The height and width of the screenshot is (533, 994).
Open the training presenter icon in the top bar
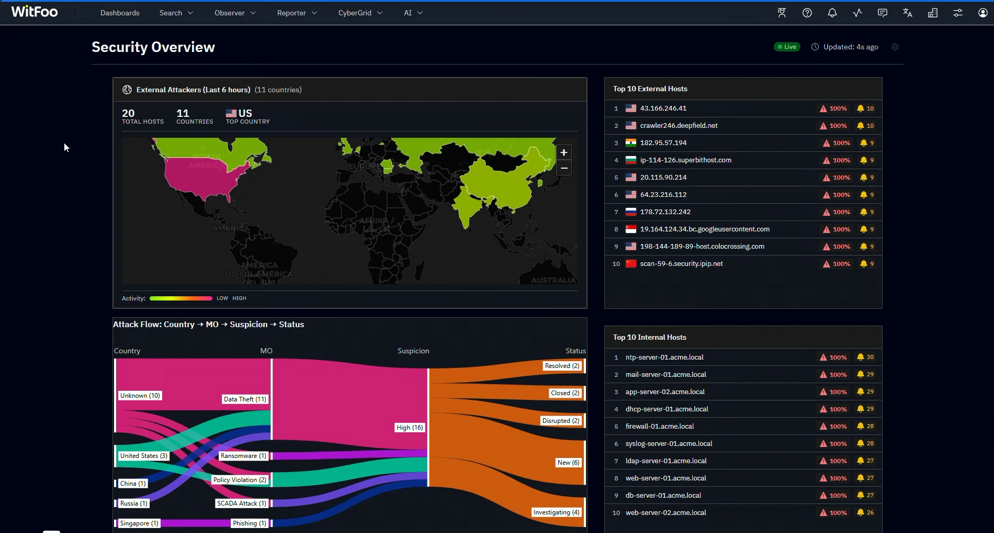click(782, 13)
